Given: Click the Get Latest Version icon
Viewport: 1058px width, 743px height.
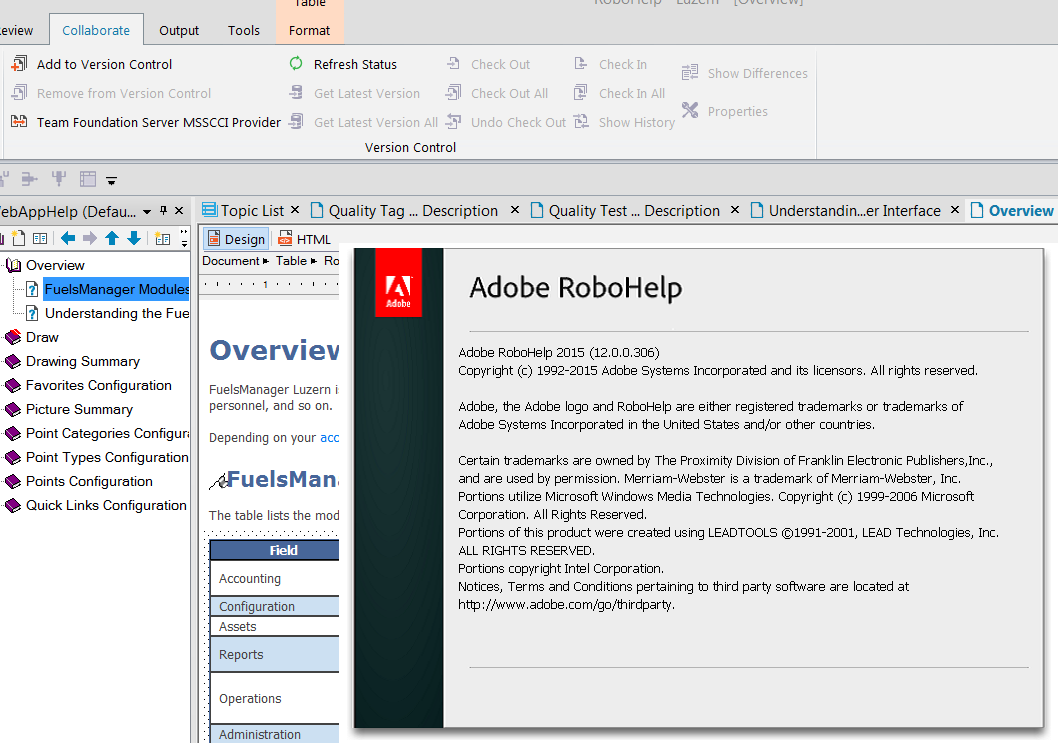Looking at the screenshot, I should (x=296, y=92).
